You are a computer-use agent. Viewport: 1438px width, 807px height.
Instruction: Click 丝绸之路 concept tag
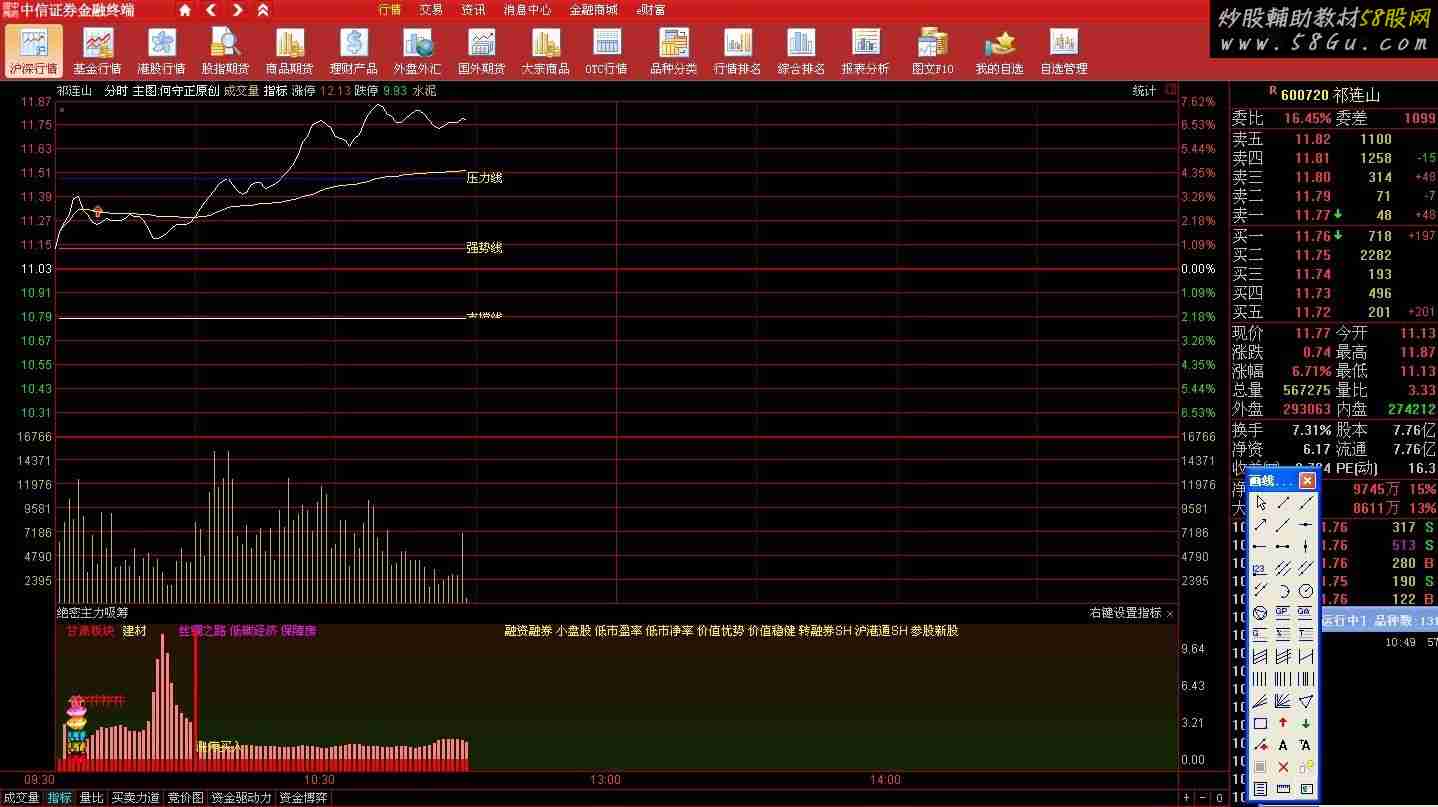[201, 631]
